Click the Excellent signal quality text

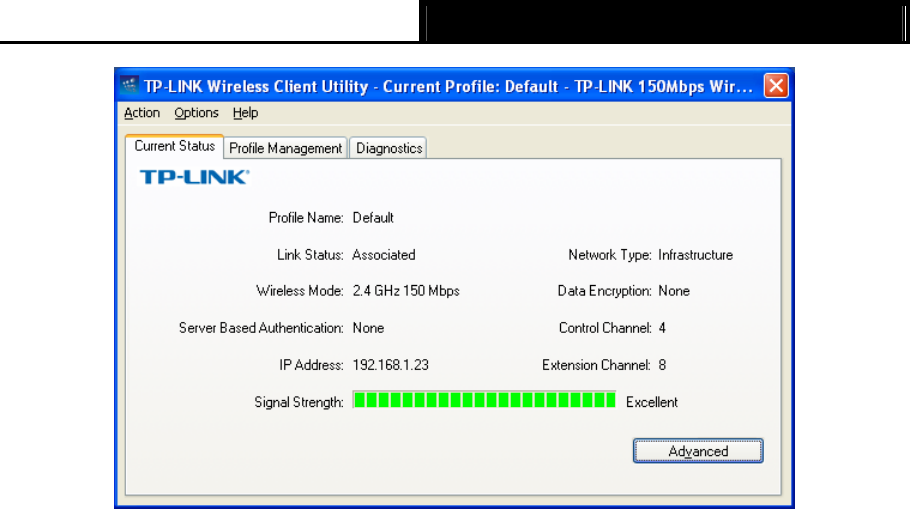coord(652,402)
